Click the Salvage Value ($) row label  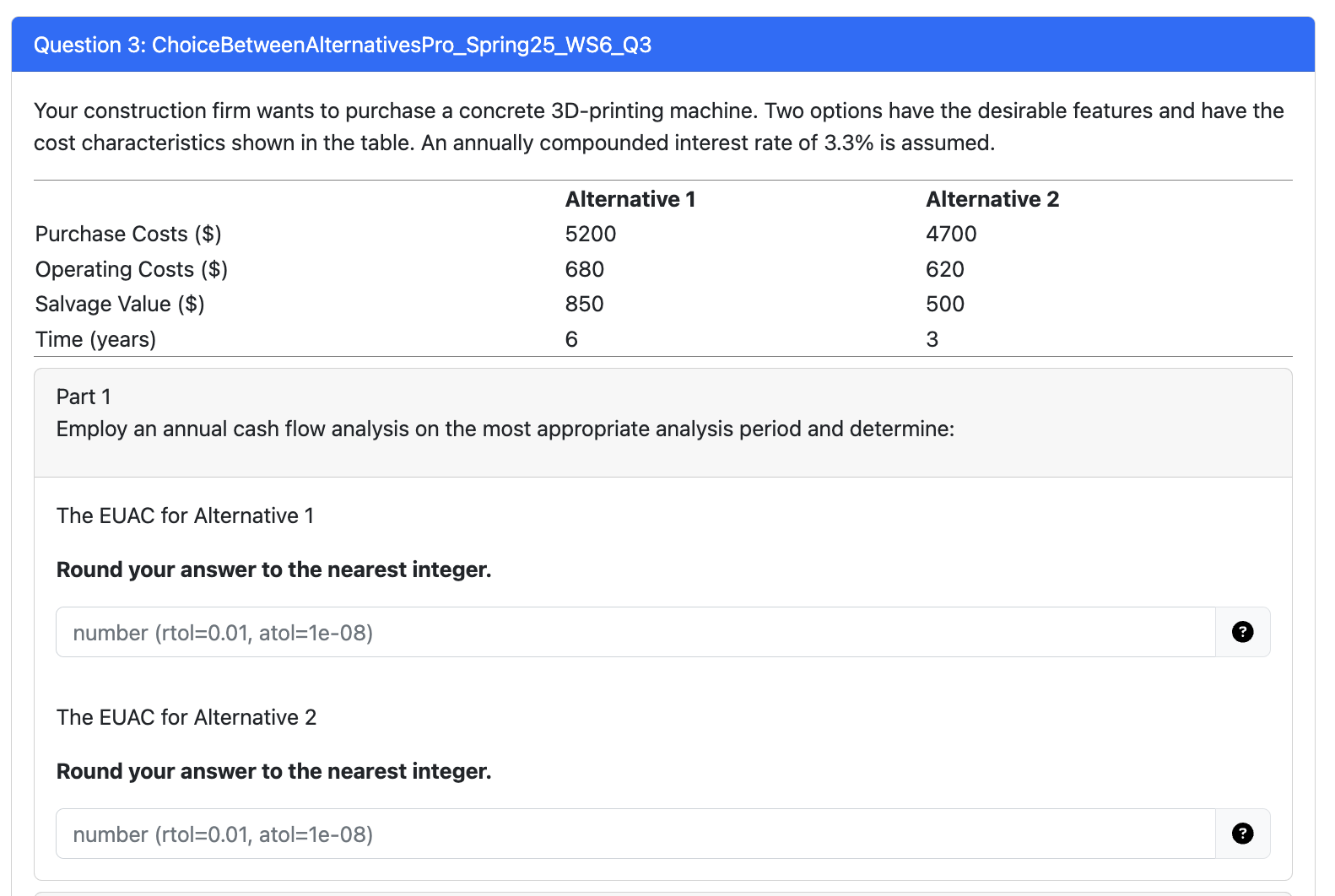[120, 304]
